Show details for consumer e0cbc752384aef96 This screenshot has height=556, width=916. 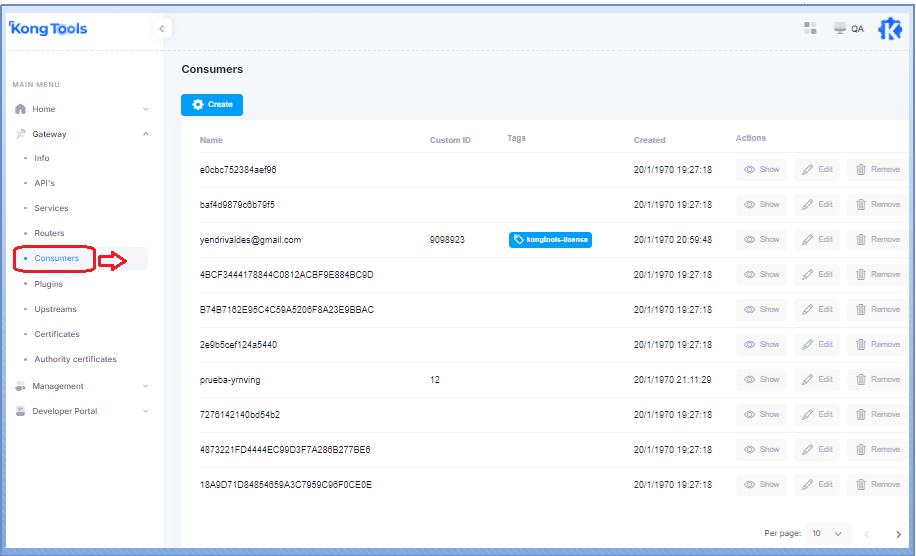tap(762, 170)
